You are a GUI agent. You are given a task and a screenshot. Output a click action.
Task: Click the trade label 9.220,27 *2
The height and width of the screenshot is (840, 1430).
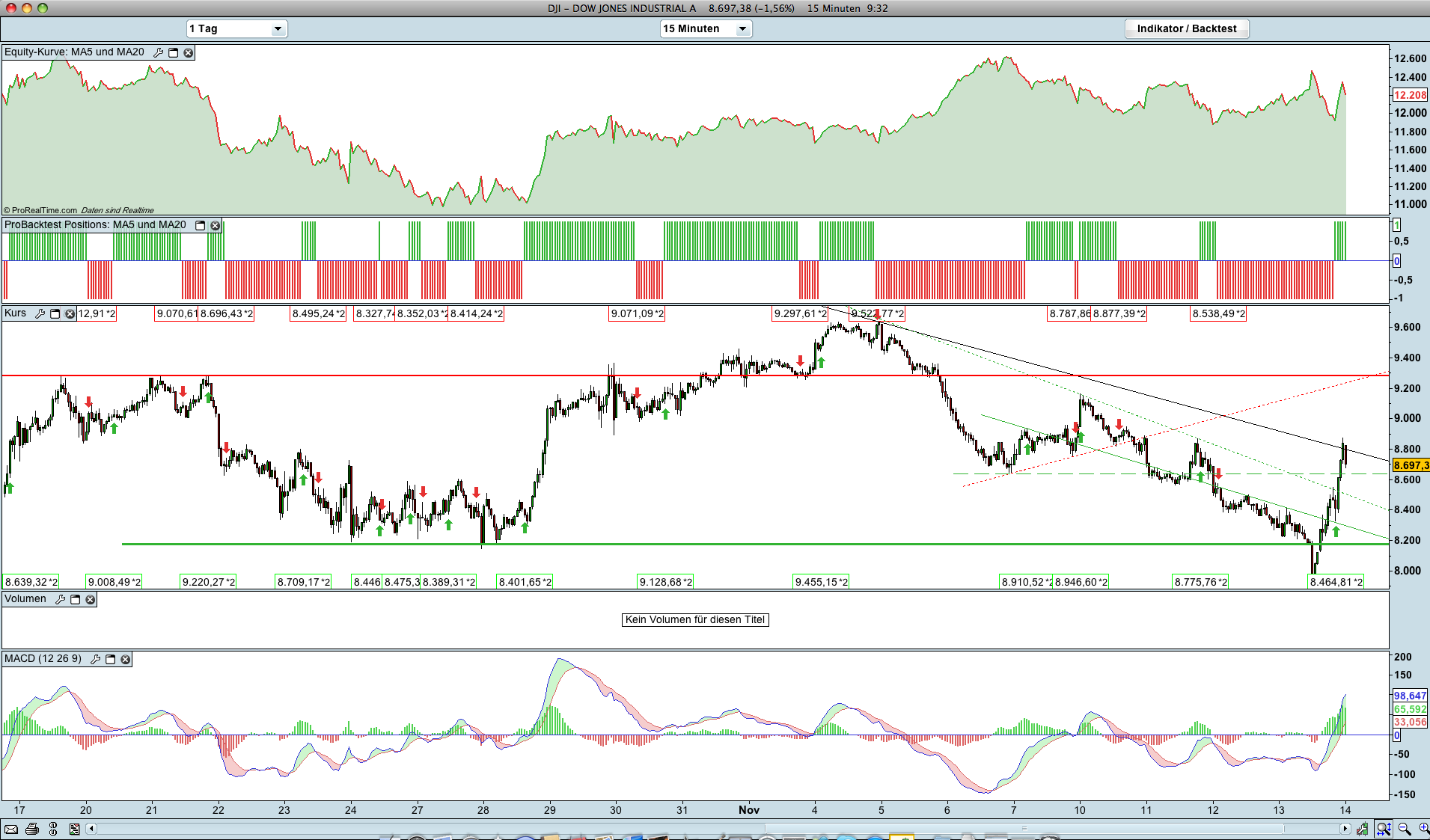pos(208,582)
